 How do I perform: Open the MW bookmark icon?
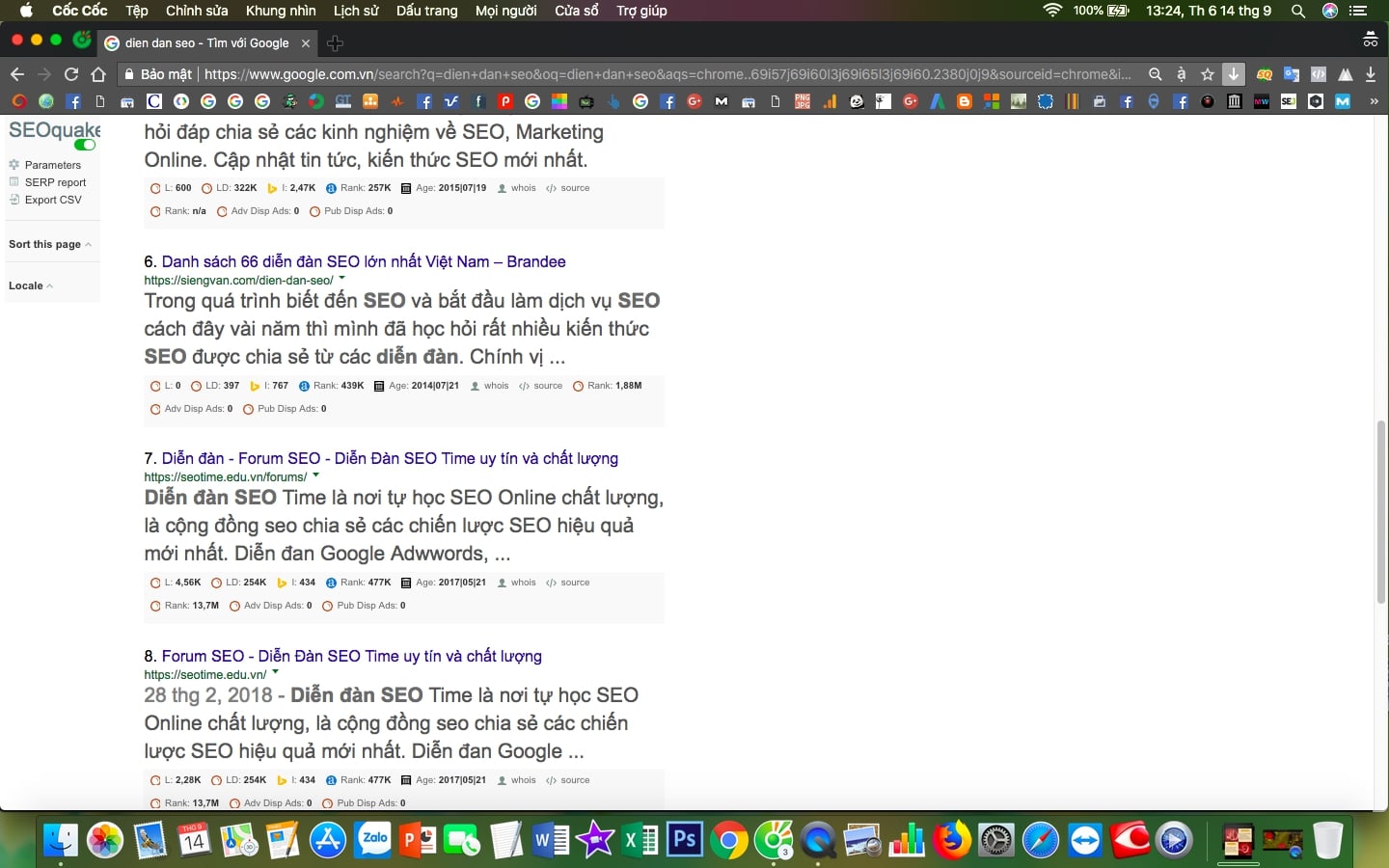click(x=1261, y=101)
